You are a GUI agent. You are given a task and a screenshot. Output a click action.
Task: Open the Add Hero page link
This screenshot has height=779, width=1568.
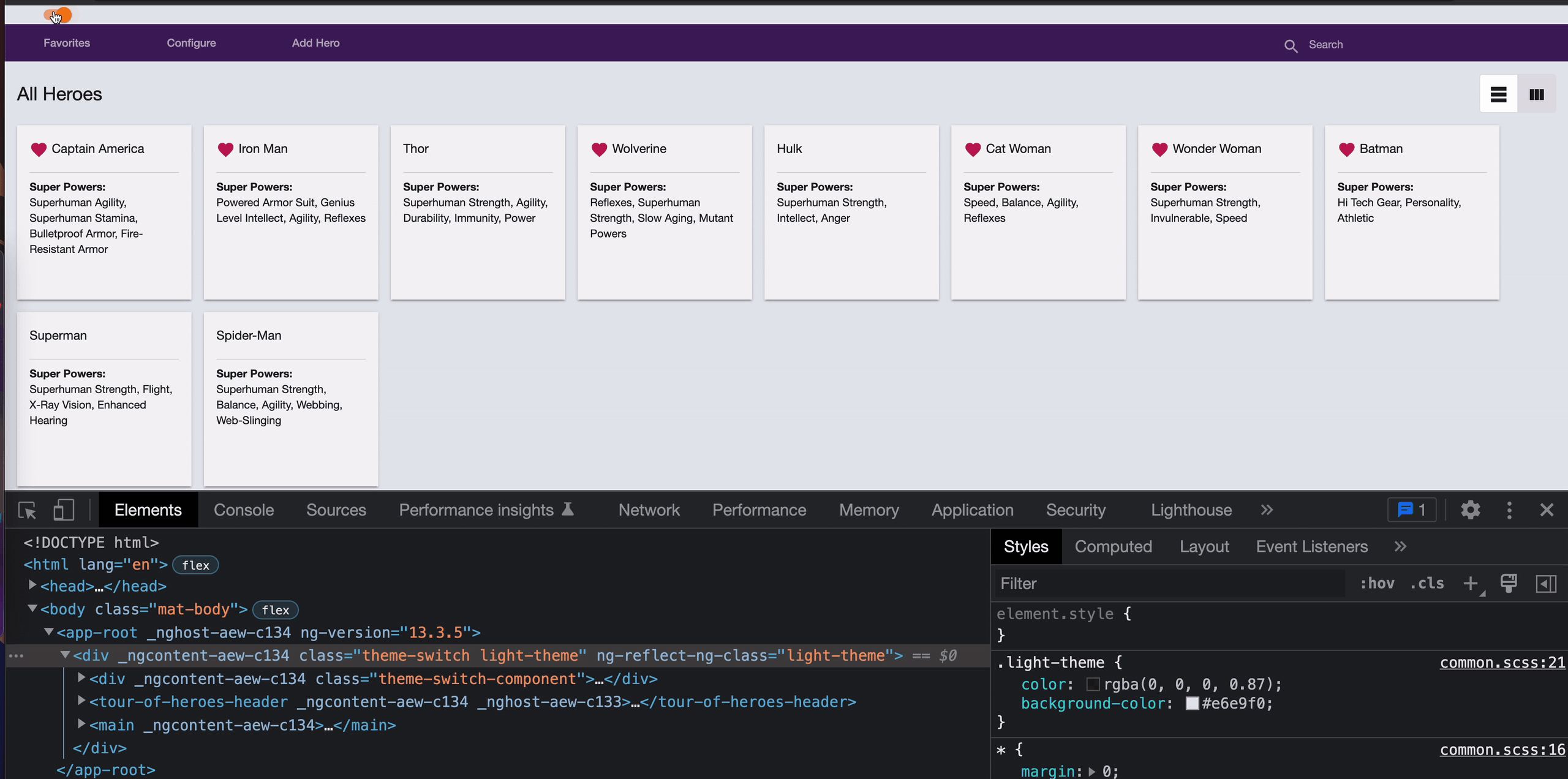tap(315, 43)
